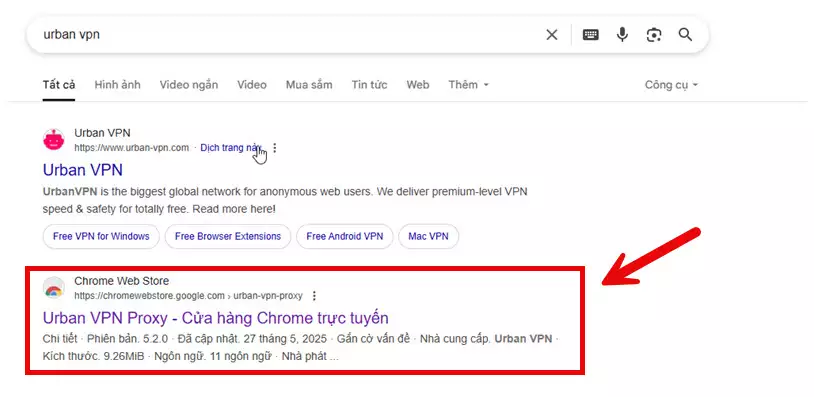Image resolution: width=814 pixels, height=397 pixels.
Task: Click the 'Urban VPN' site name above URL
Action: coord(102,133)
